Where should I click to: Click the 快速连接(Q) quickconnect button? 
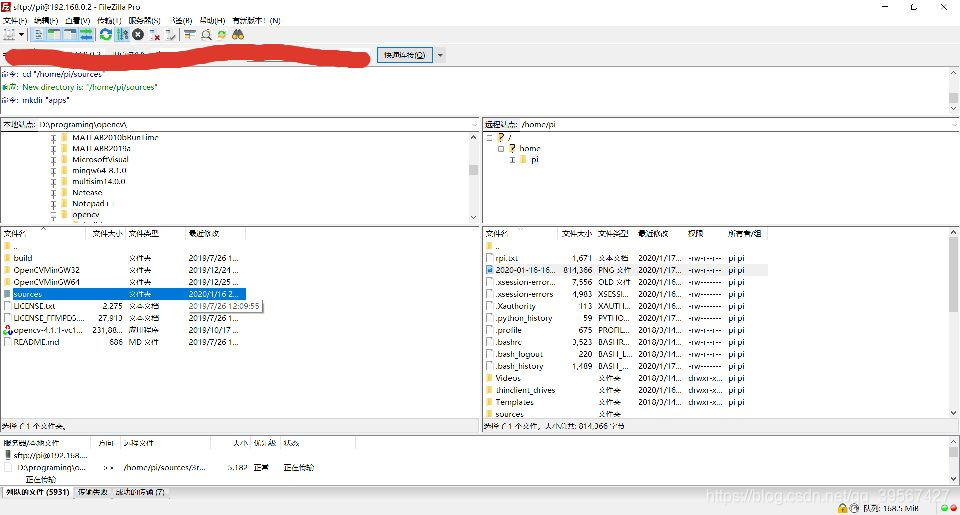pos(405,55)
